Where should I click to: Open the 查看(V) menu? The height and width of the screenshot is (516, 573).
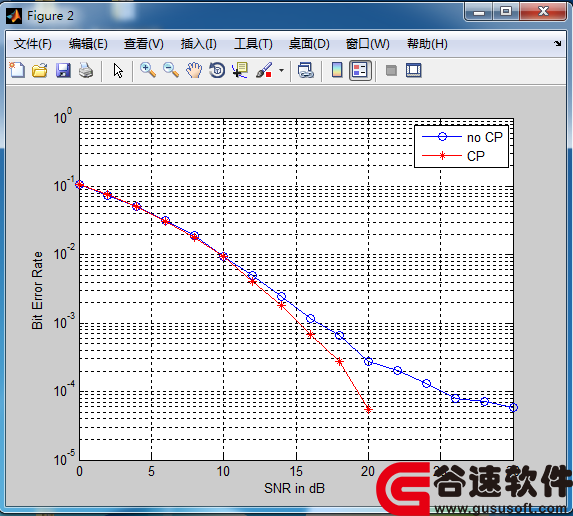point(144,44)
